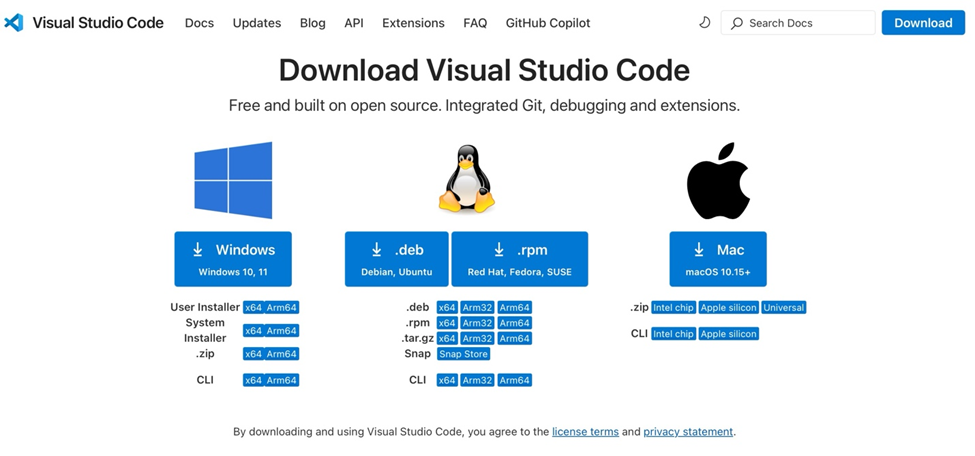The height and width of the screenshot is (456, 975).
Task: Click the Download Visual Studio Code heading
Action: point(484,70)
